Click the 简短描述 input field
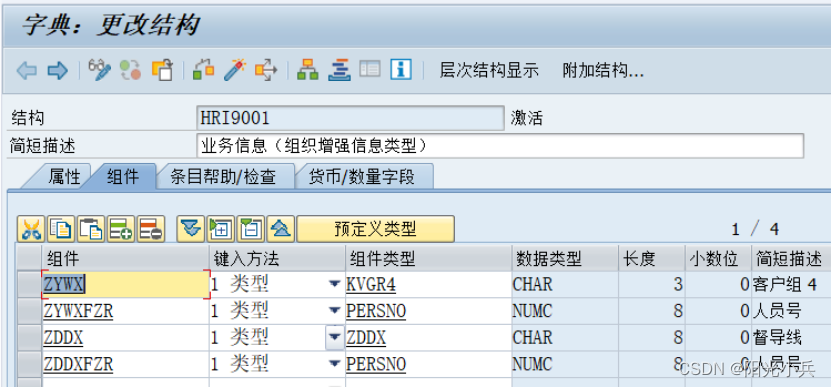The height and width of the screenshot is (387, 831). pos(500,146)
